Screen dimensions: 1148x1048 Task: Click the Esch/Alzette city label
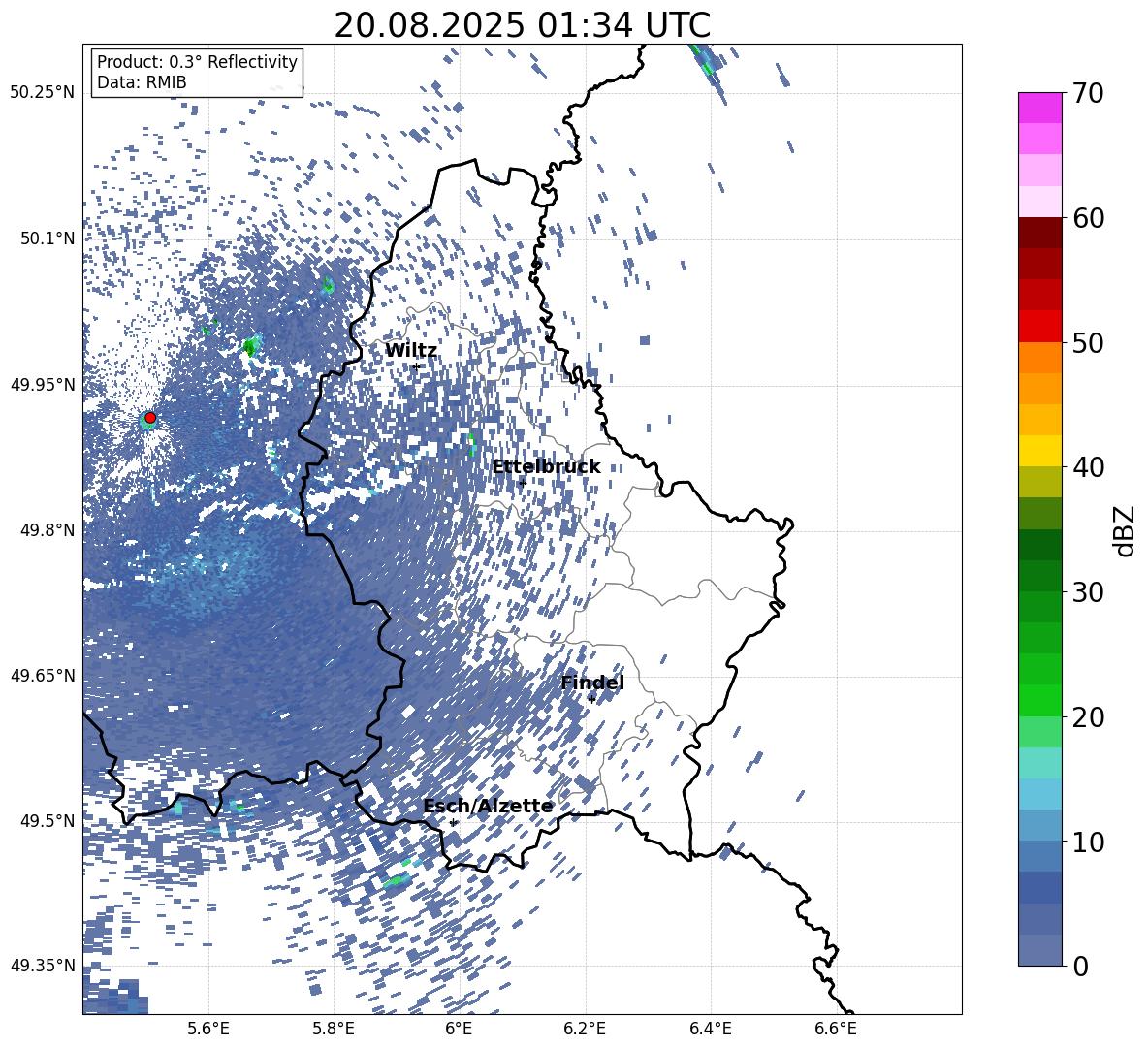[488, 807]
